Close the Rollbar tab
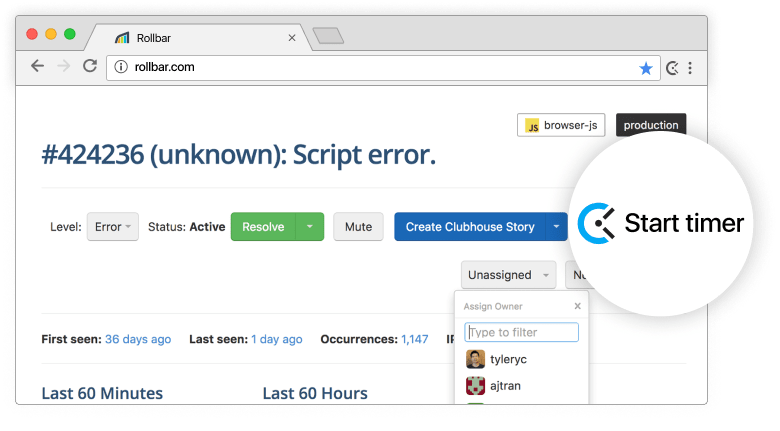780x431 pixels. tap(292, 38)
